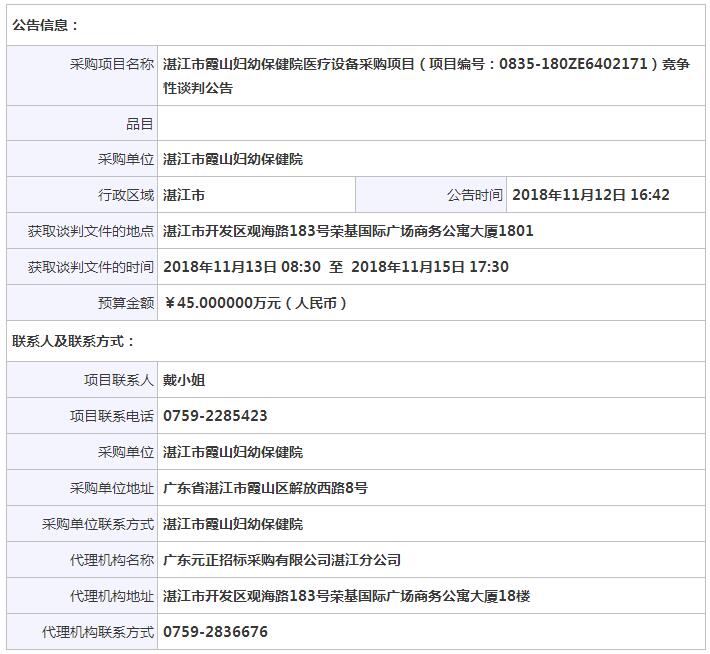Click the project name announcement title text
This screenshot has height=654, width=710.
[x=425, y=75]
